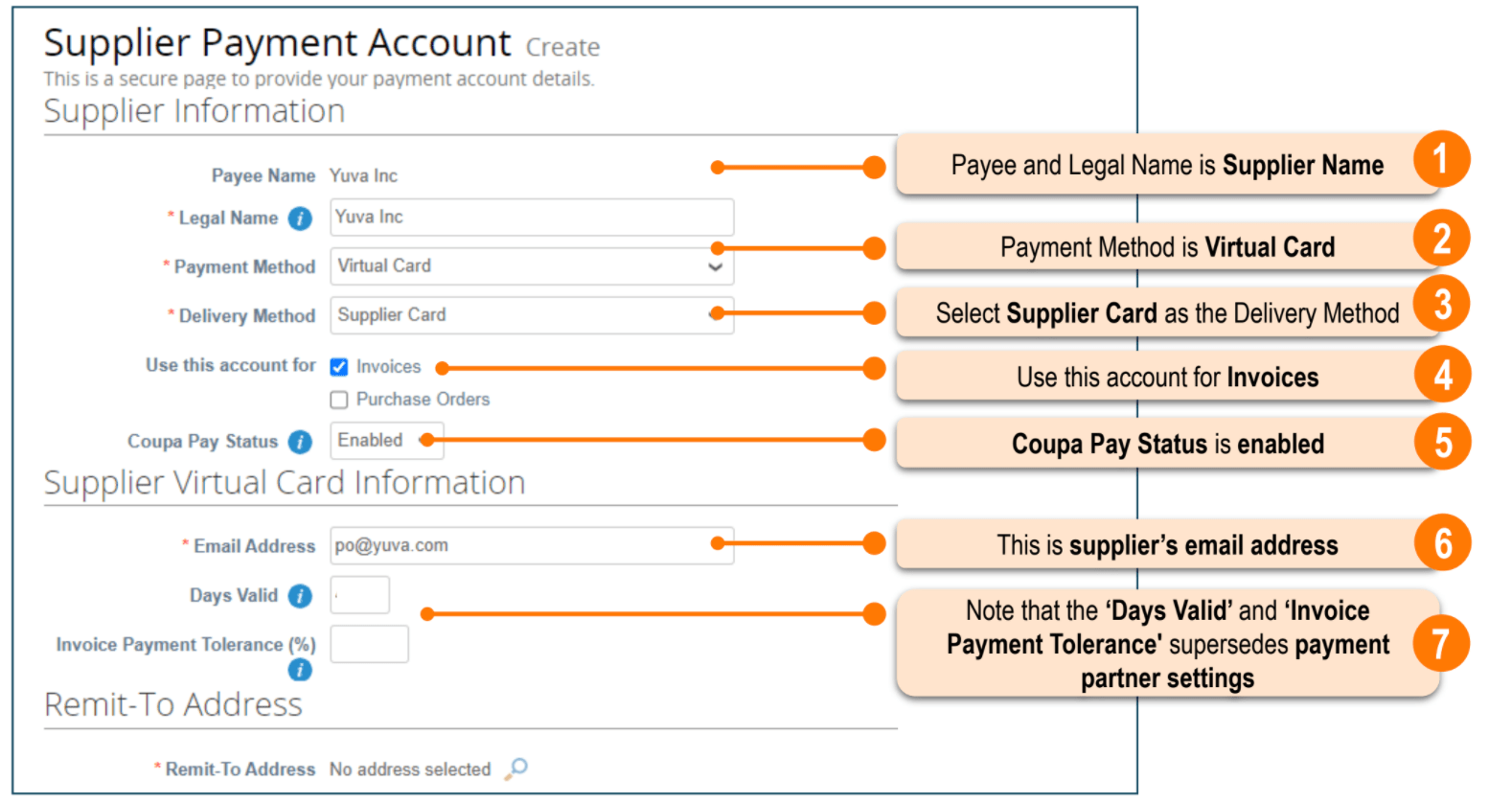
Task: Click inside the Legal Name field
Action: pyautogui.click(x=531, y=218)
